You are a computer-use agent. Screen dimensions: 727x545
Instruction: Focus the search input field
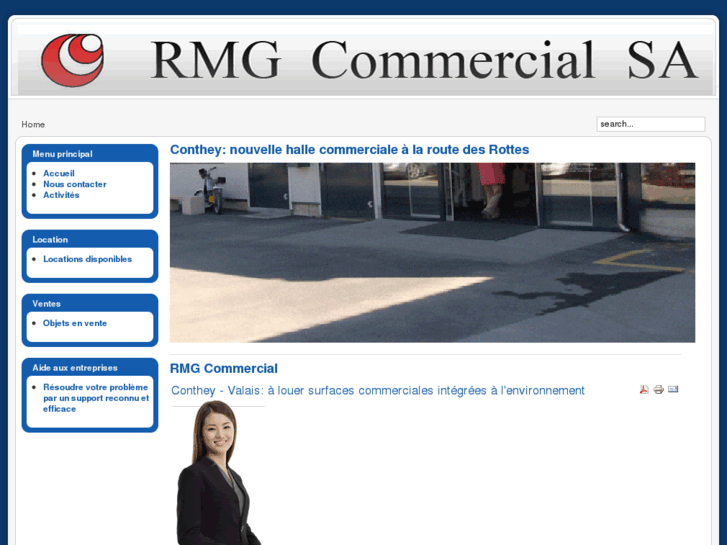coord(650,124)
